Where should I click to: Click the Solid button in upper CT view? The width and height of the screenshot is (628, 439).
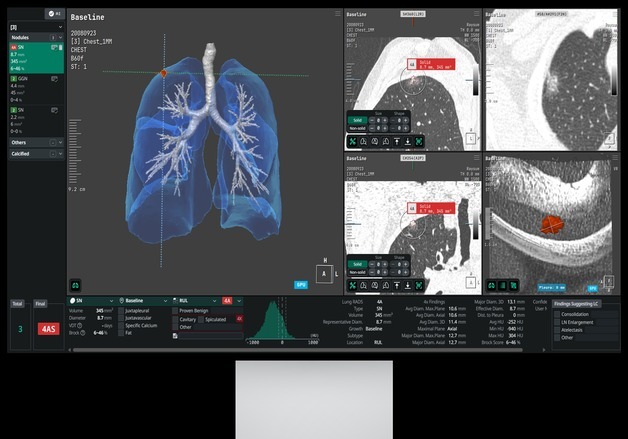(x=359, y=118)
